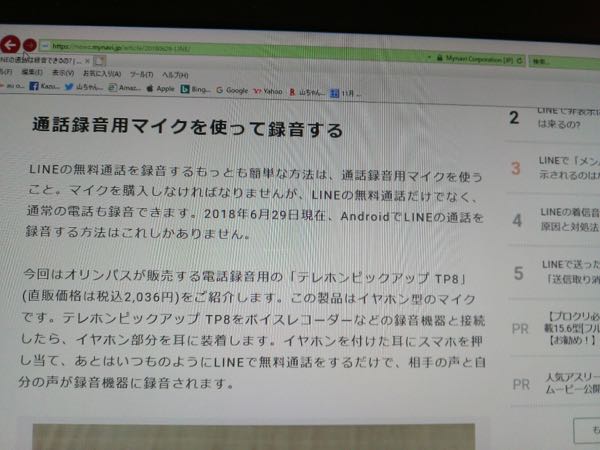Click the green search box
600x450 pixels.
tap(564, 62)
